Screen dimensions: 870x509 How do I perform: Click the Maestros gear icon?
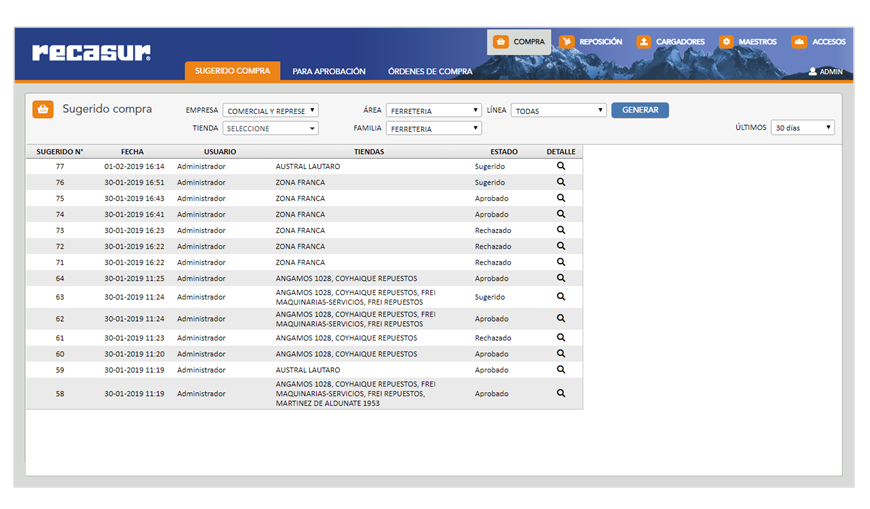(726, 42)
